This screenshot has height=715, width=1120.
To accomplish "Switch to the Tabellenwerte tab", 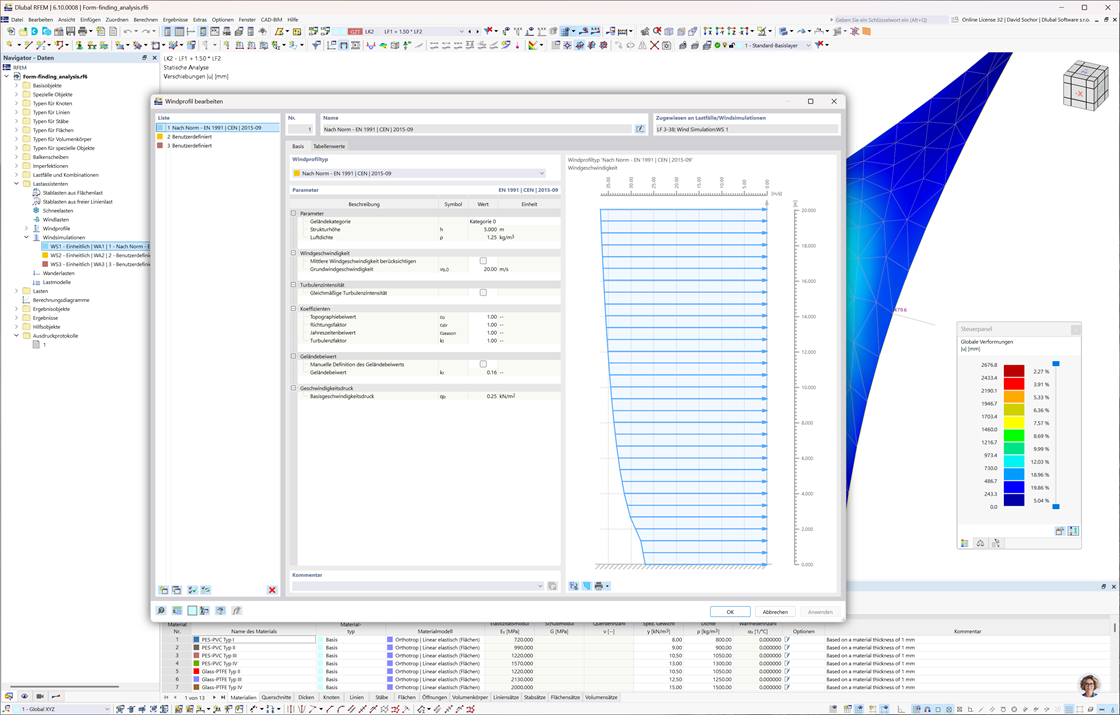I will [329, 144].
